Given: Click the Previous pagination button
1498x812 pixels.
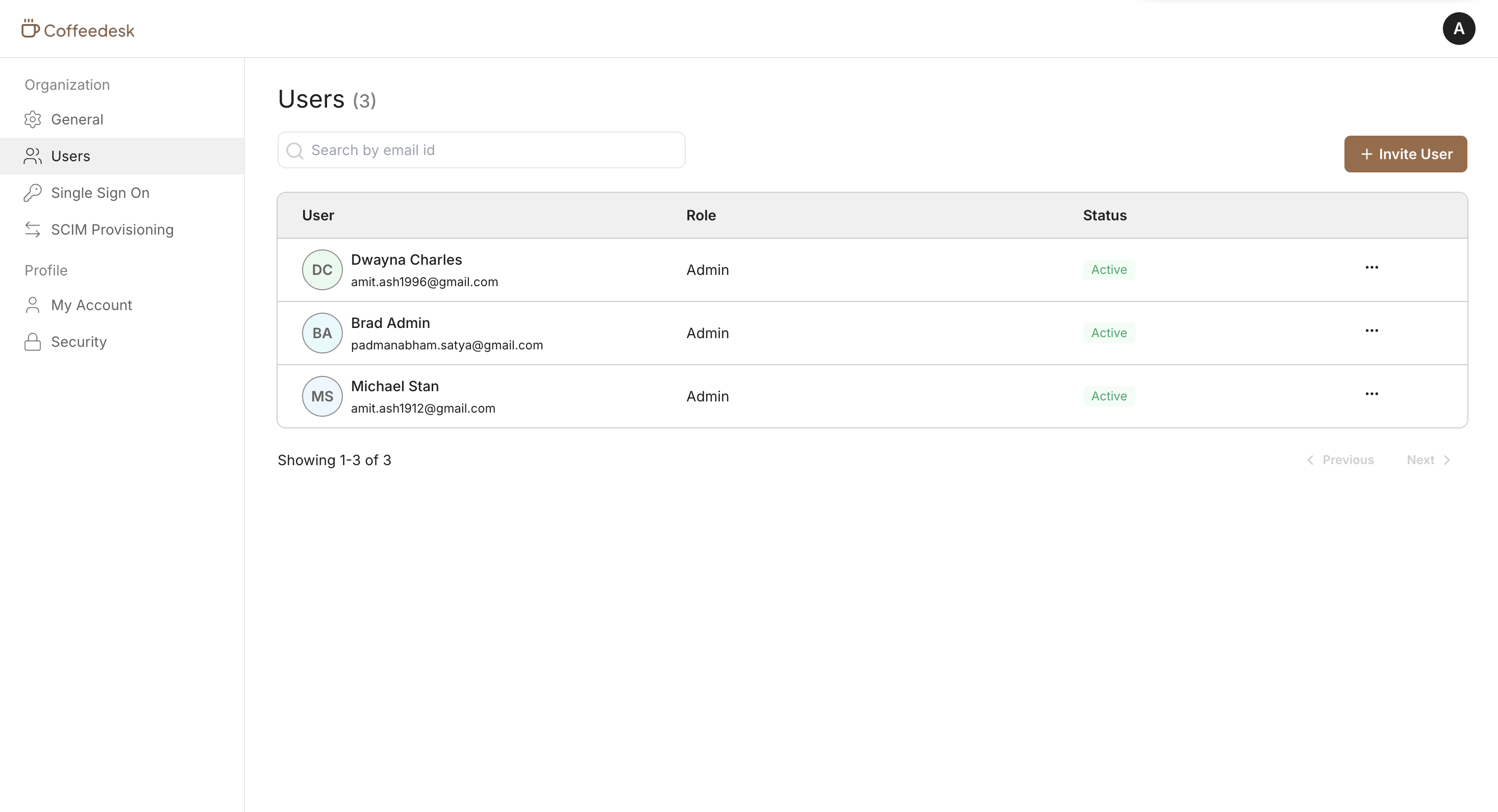Looking at the screenshot, I should coord(1340,460).
